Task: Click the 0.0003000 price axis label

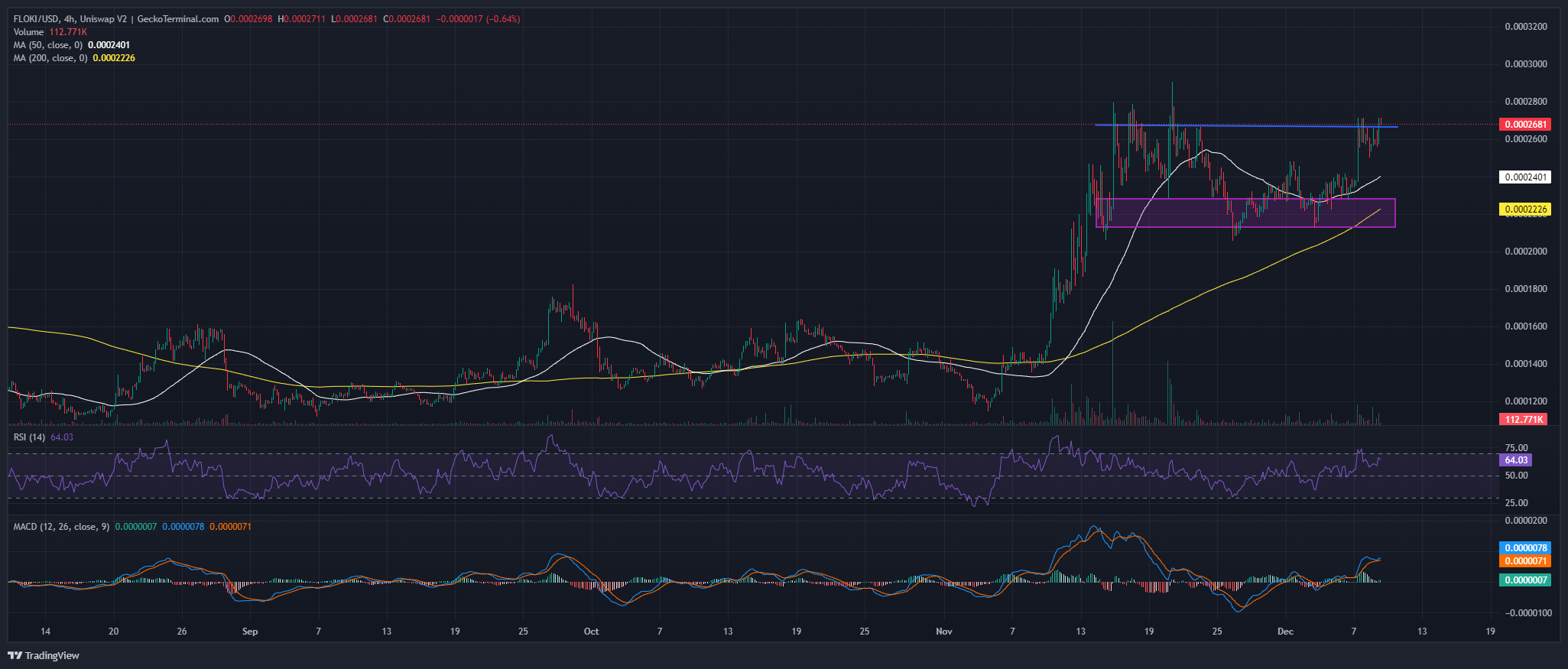Action: click(x=1526, y=64)
